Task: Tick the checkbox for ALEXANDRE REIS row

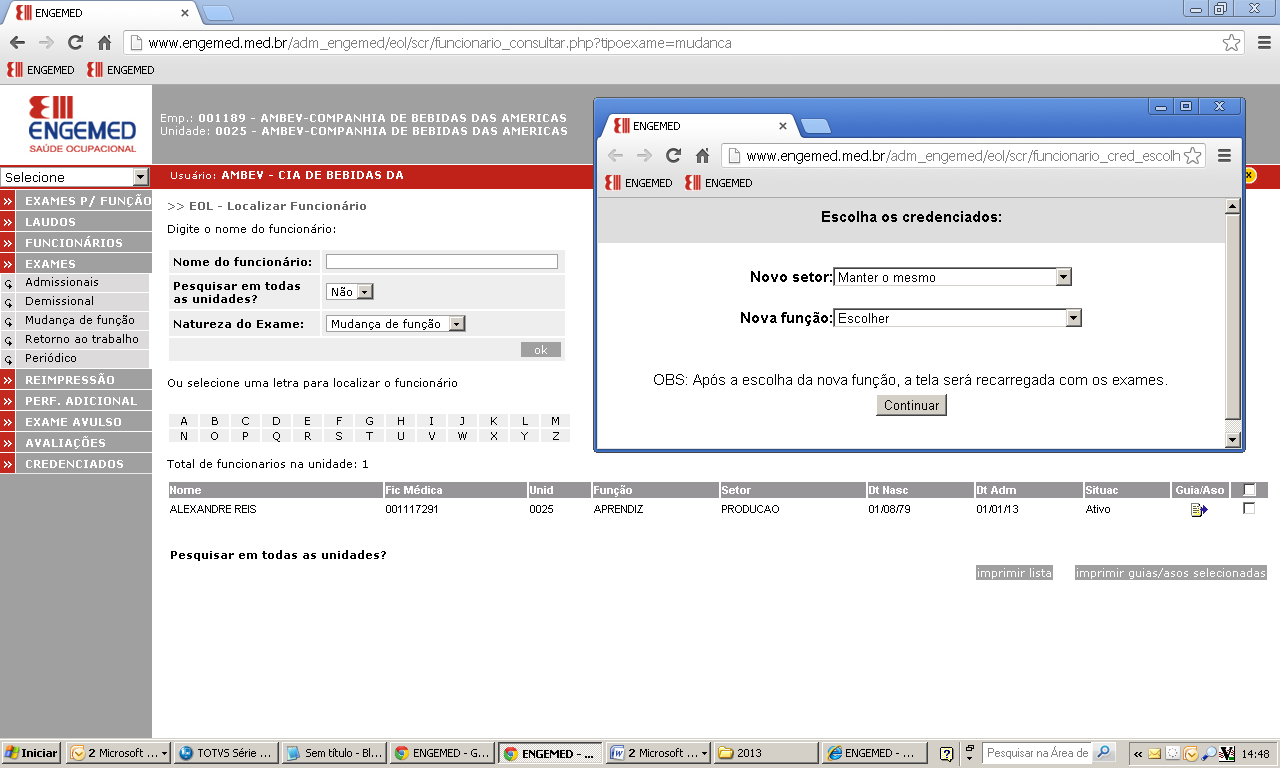Action: point(1249,508)
